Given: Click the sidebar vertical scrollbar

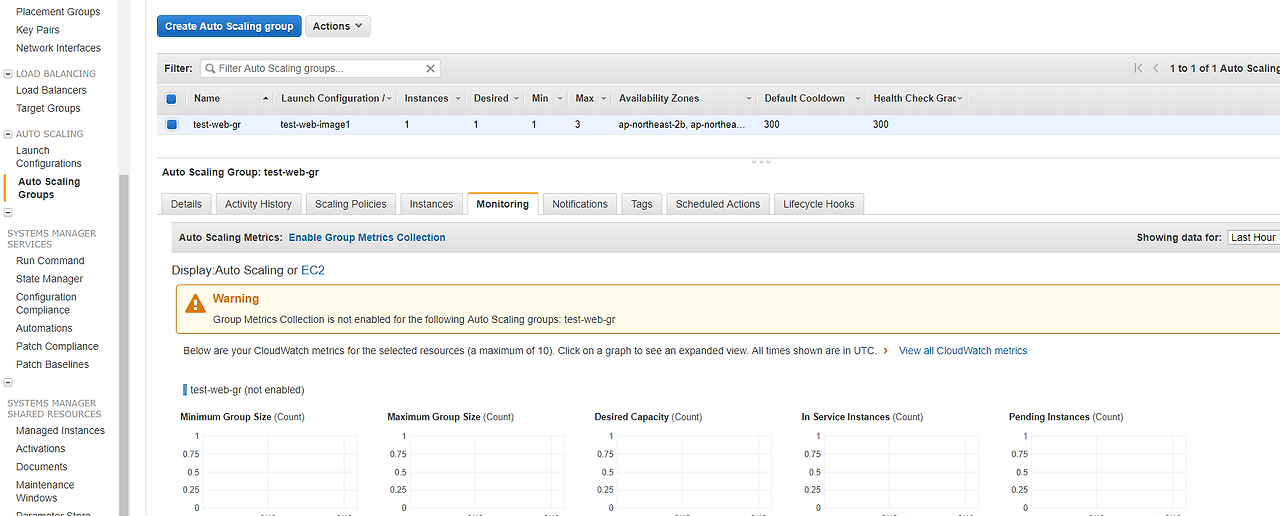Looking at the screenshot, I should pos(124,345).
